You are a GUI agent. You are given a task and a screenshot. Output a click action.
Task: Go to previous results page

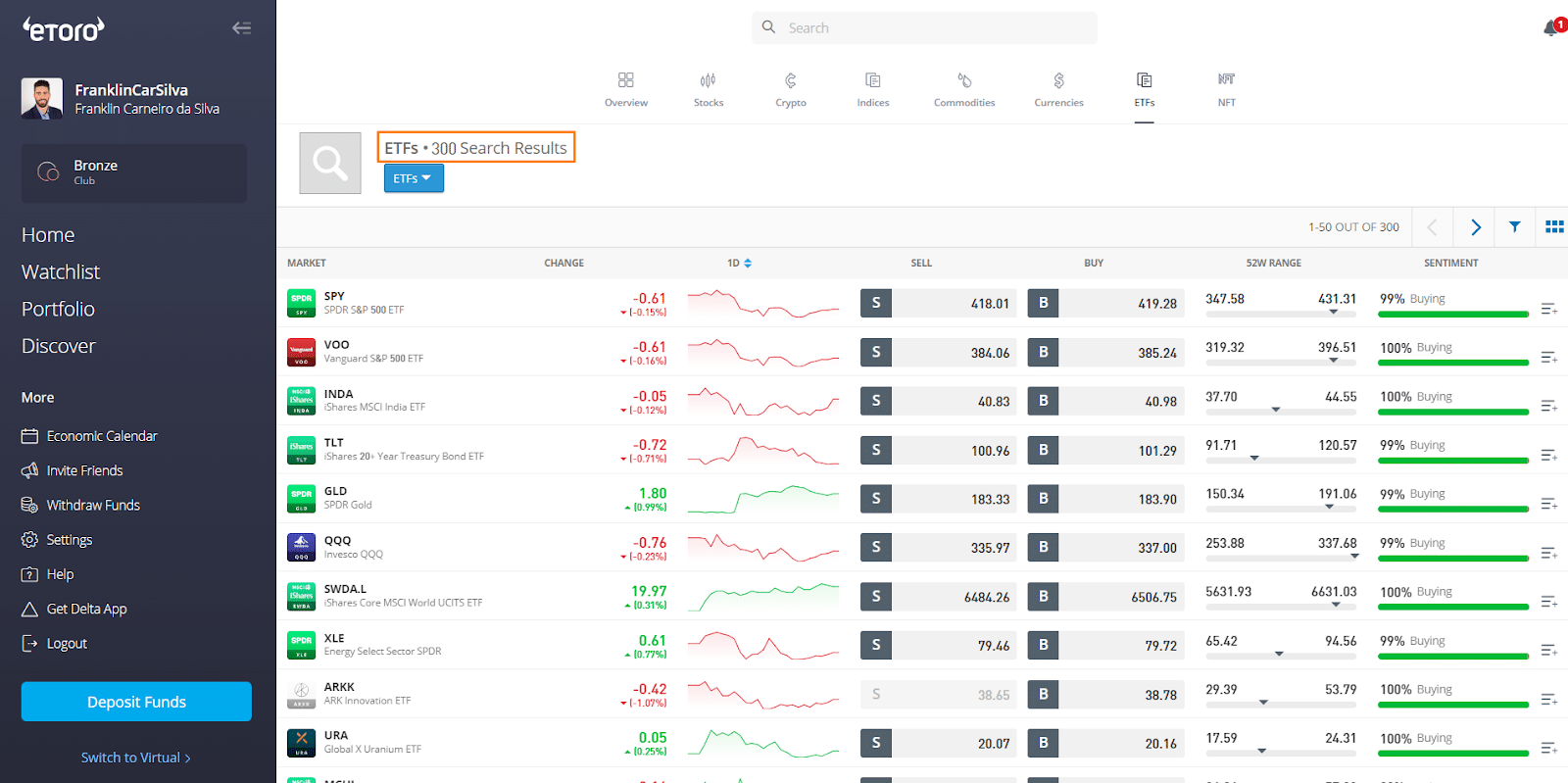(1432, 227)
